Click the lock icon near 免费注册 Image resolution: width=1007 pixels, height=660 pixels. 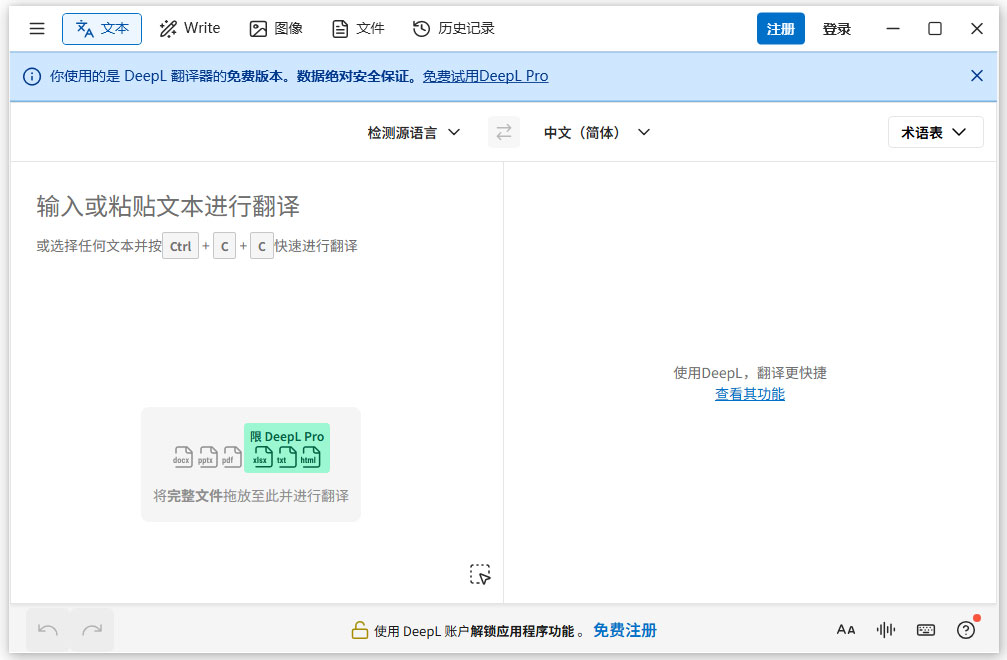pyautogui.click(x=359, y=630)
